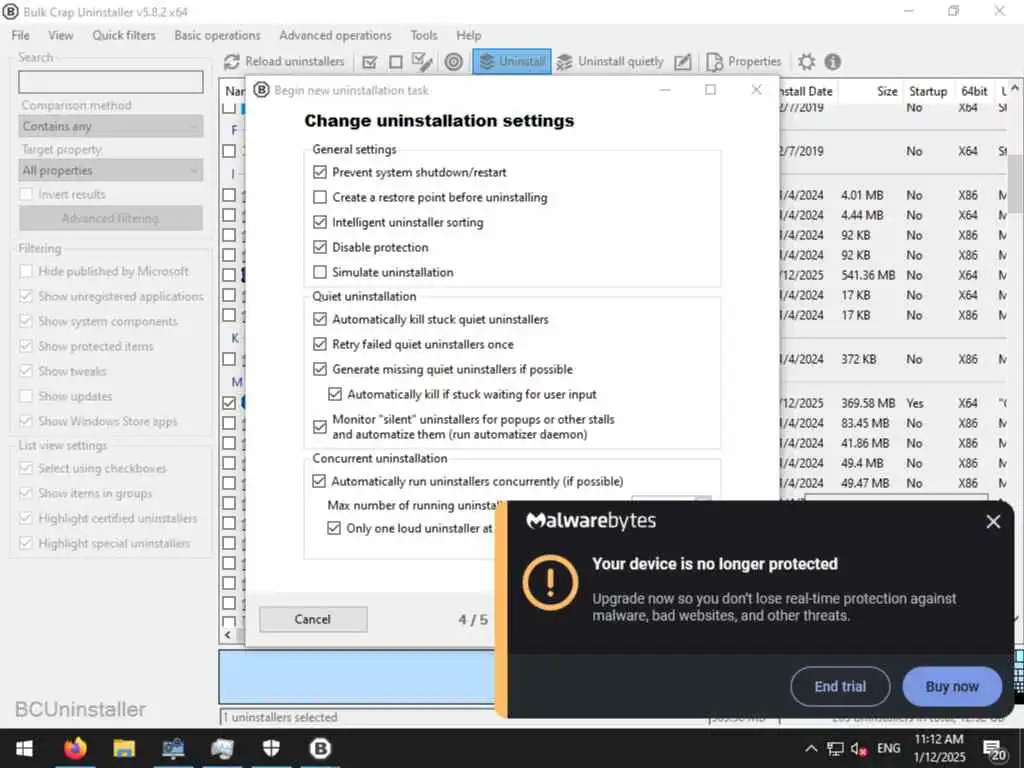
Task: Open the Windows Start menu
Action: (24, 748)
